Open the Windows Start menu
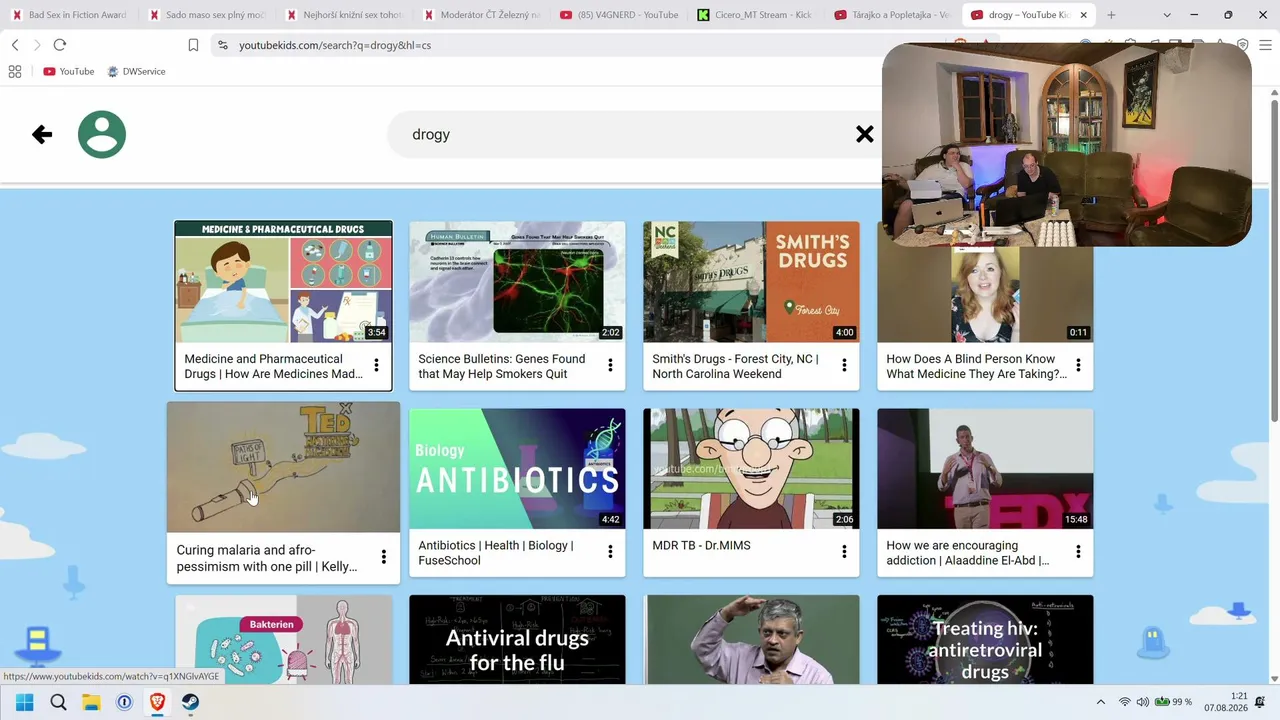Viewport: 1280px width, 720px height. click(25, 702)
